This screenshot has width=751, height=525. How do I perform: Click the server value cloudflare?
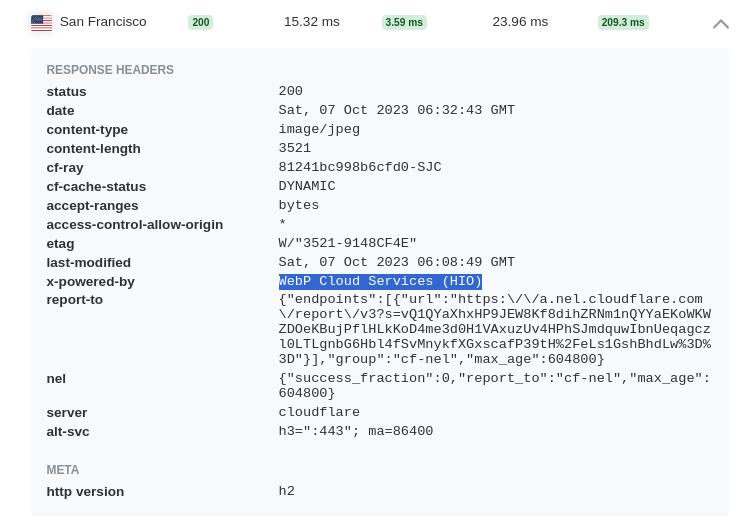click(x=319, y=412)
